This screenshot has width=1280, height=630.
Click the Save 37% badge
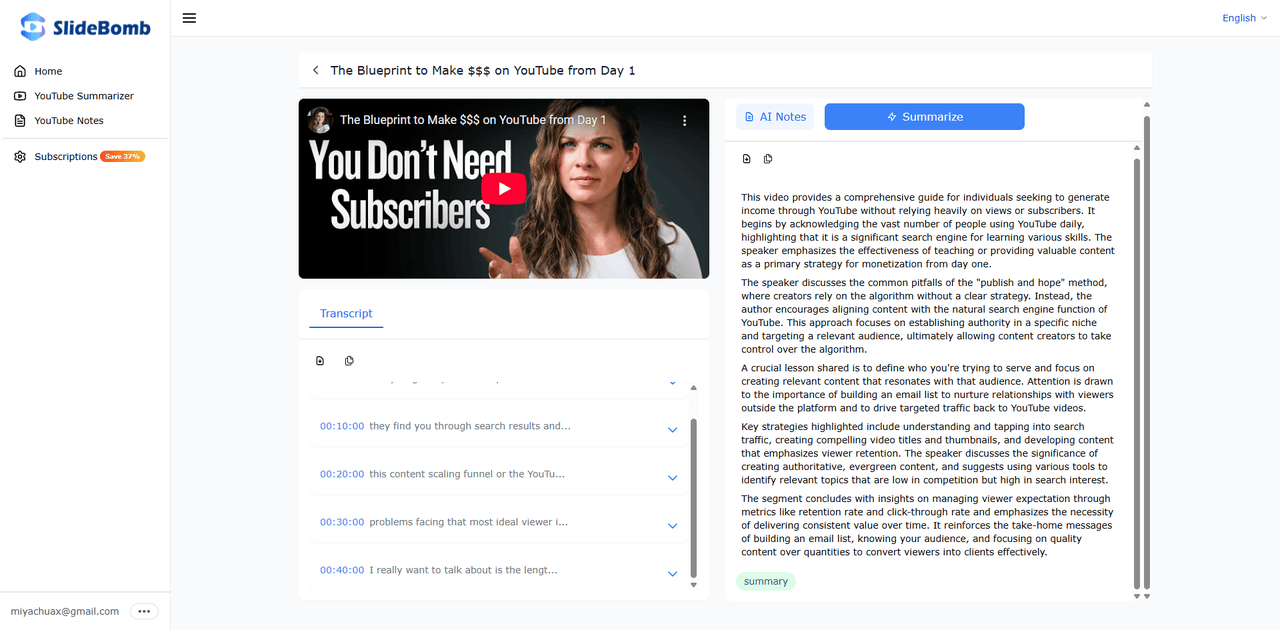coord(122,156)
